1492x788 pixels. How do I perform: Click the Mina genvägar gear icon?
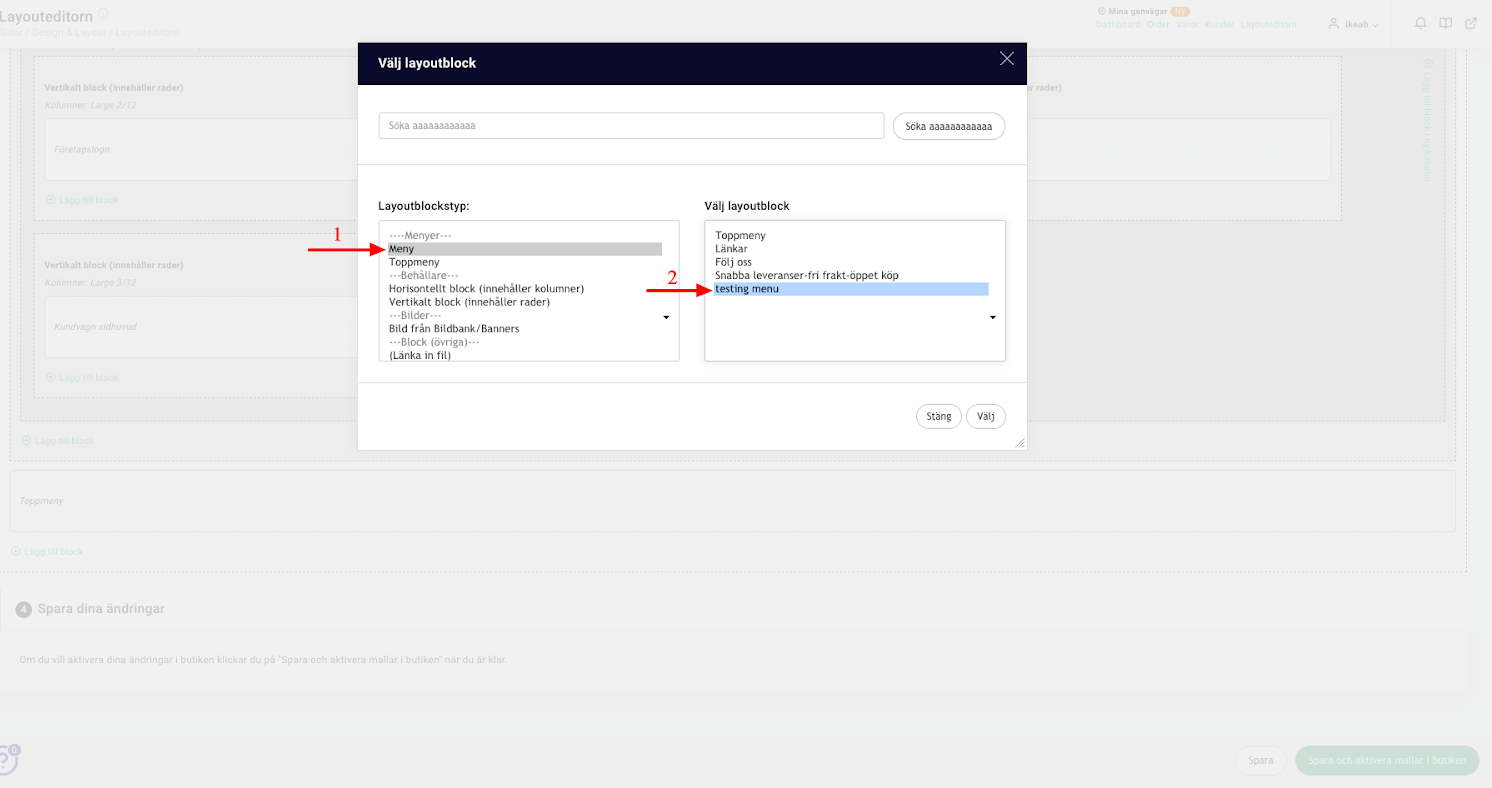[1102, 11]
